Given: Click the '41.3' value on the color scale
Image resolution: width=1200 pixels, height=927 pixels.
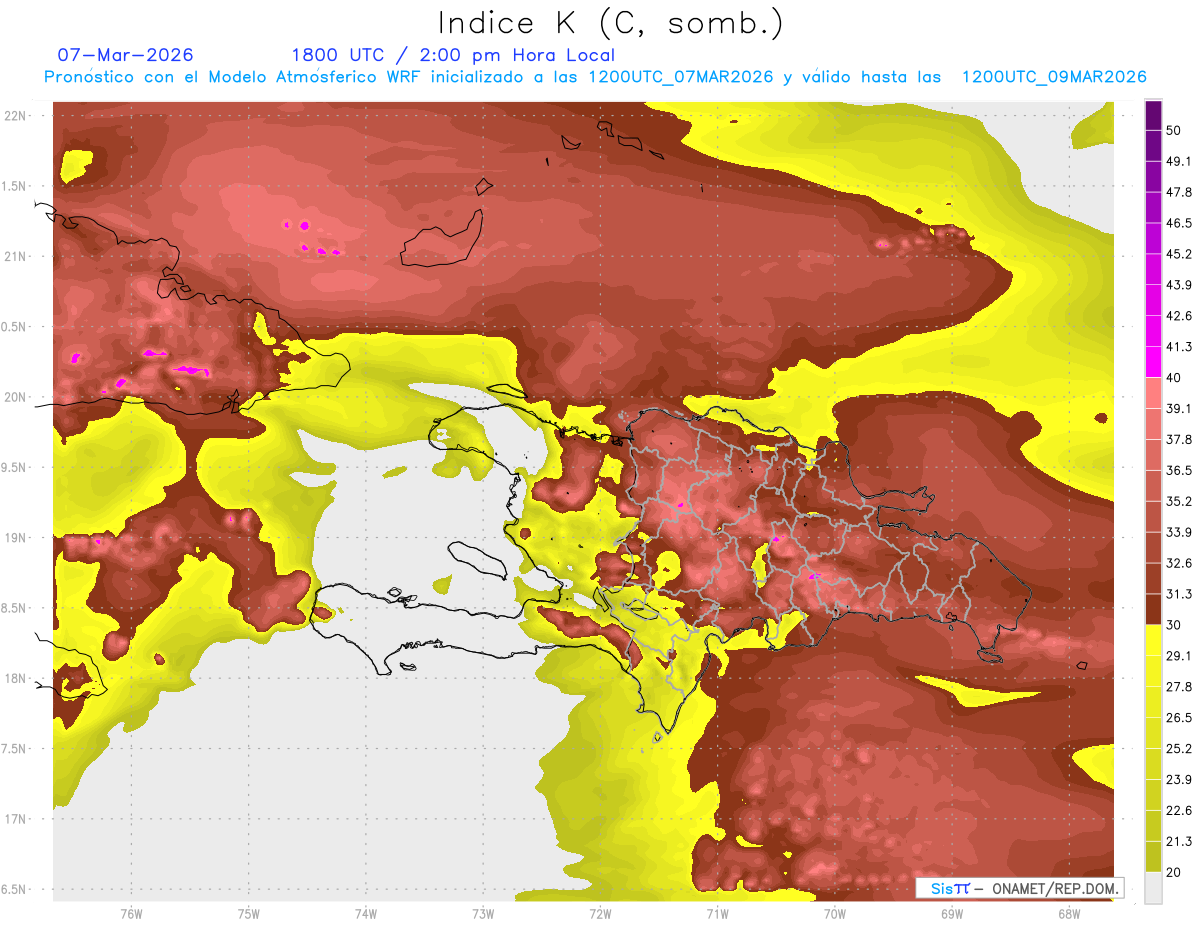Looking at the screenshot, I should point(1178,347).
